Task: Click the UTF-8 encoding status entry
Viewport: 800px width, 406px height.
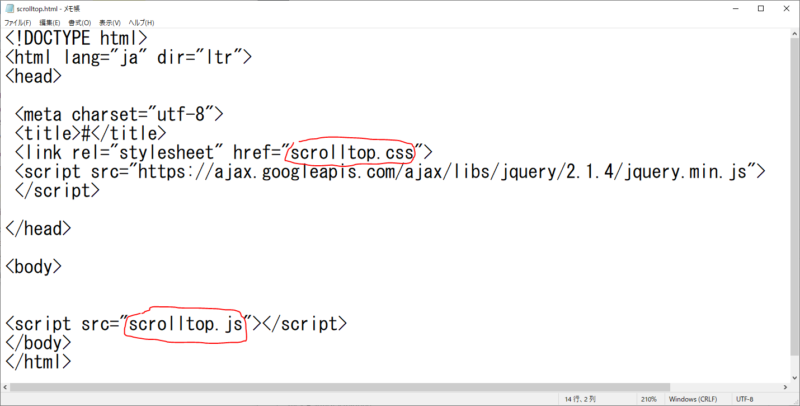Action: click(744, 399)
